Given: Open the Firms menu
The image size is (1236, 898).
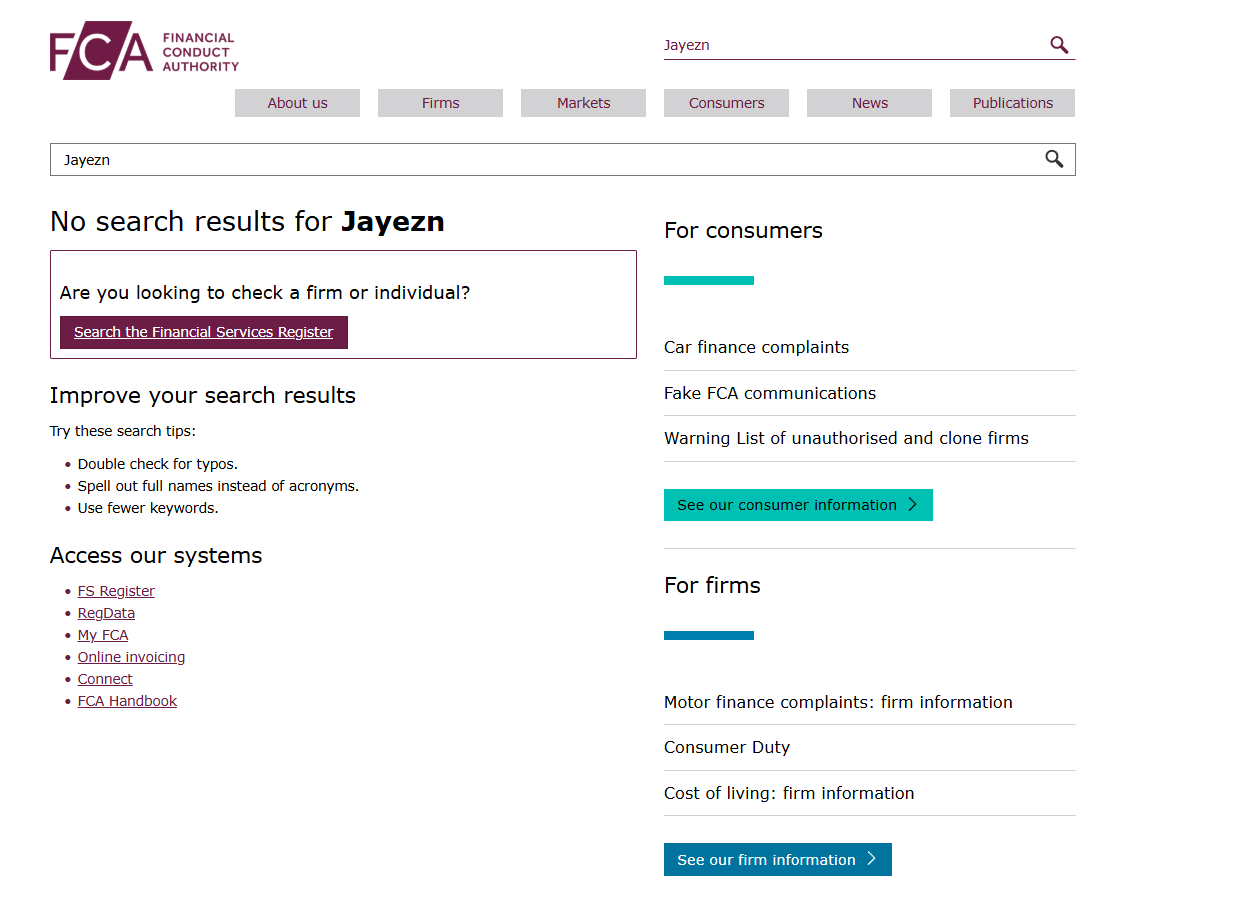Looking at the screenshot, I should [440, 103].
